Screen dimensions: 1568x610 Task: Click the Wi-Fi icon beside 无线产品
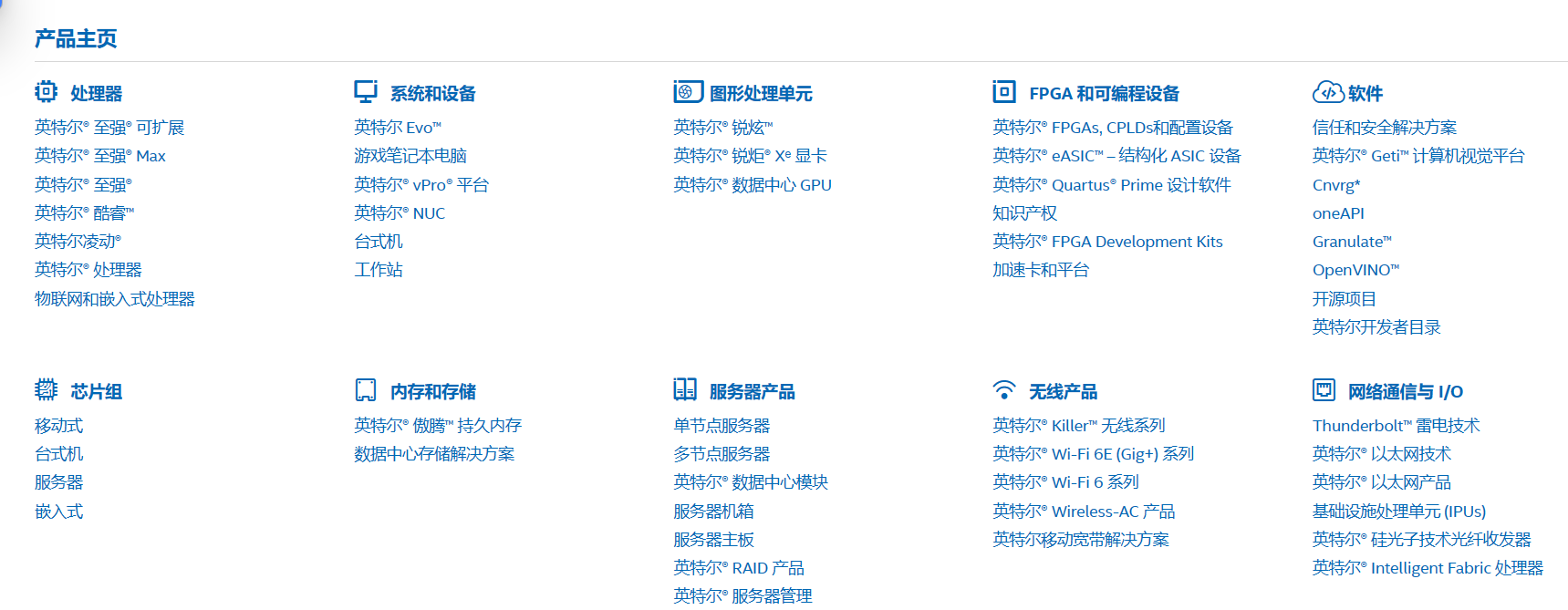pyautogui.click(x=1004, y=389)
